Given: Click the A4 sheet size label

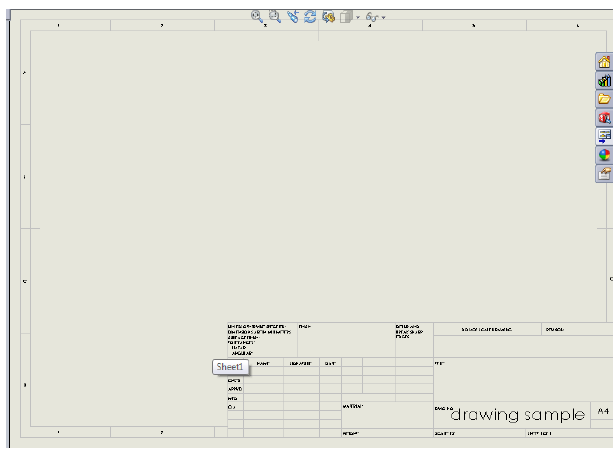Looking at the screenshot, I should (603, 411).
